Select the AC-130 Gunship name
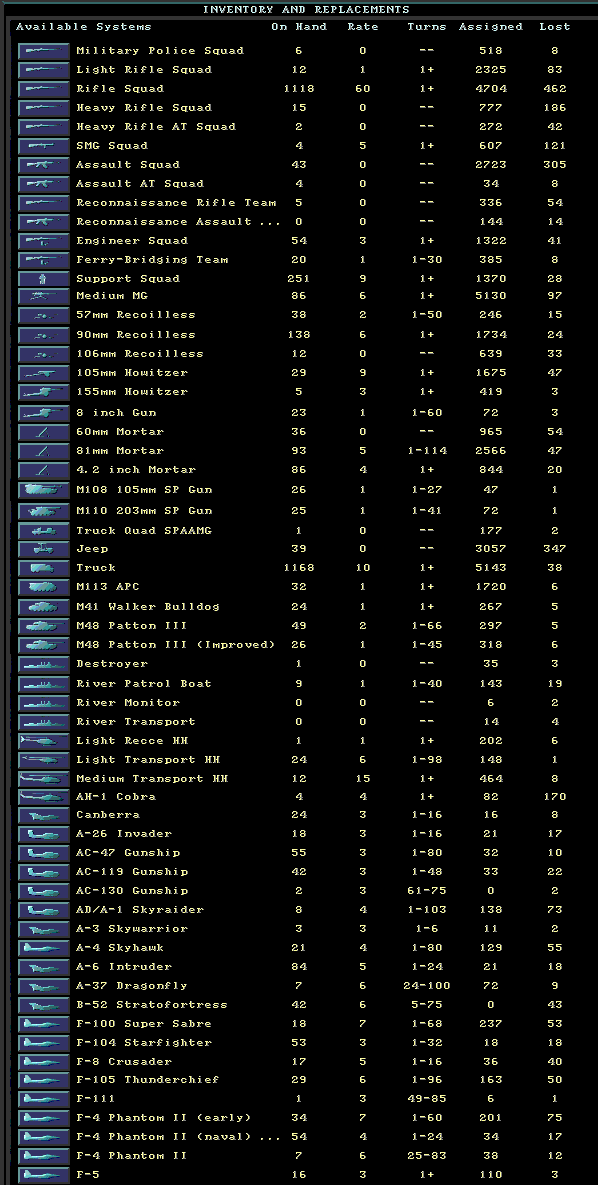598x1185 pixels. pyautogui.click(x=132, y=890)
